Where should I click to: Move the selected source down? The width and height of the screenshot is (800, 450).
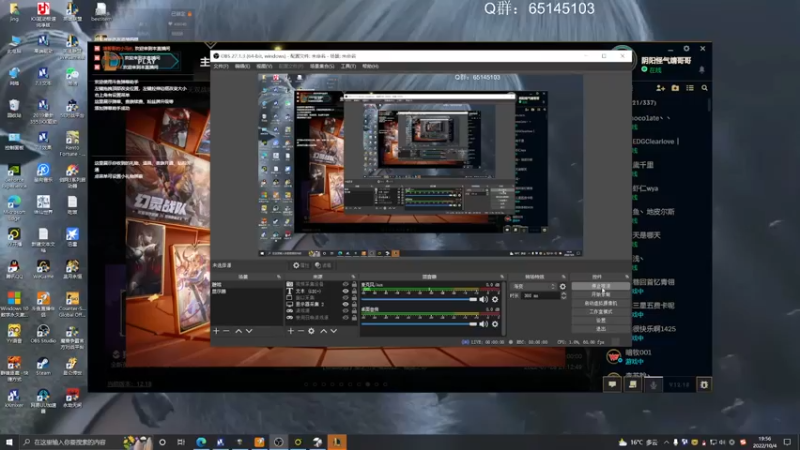click(x=334, y=331)
